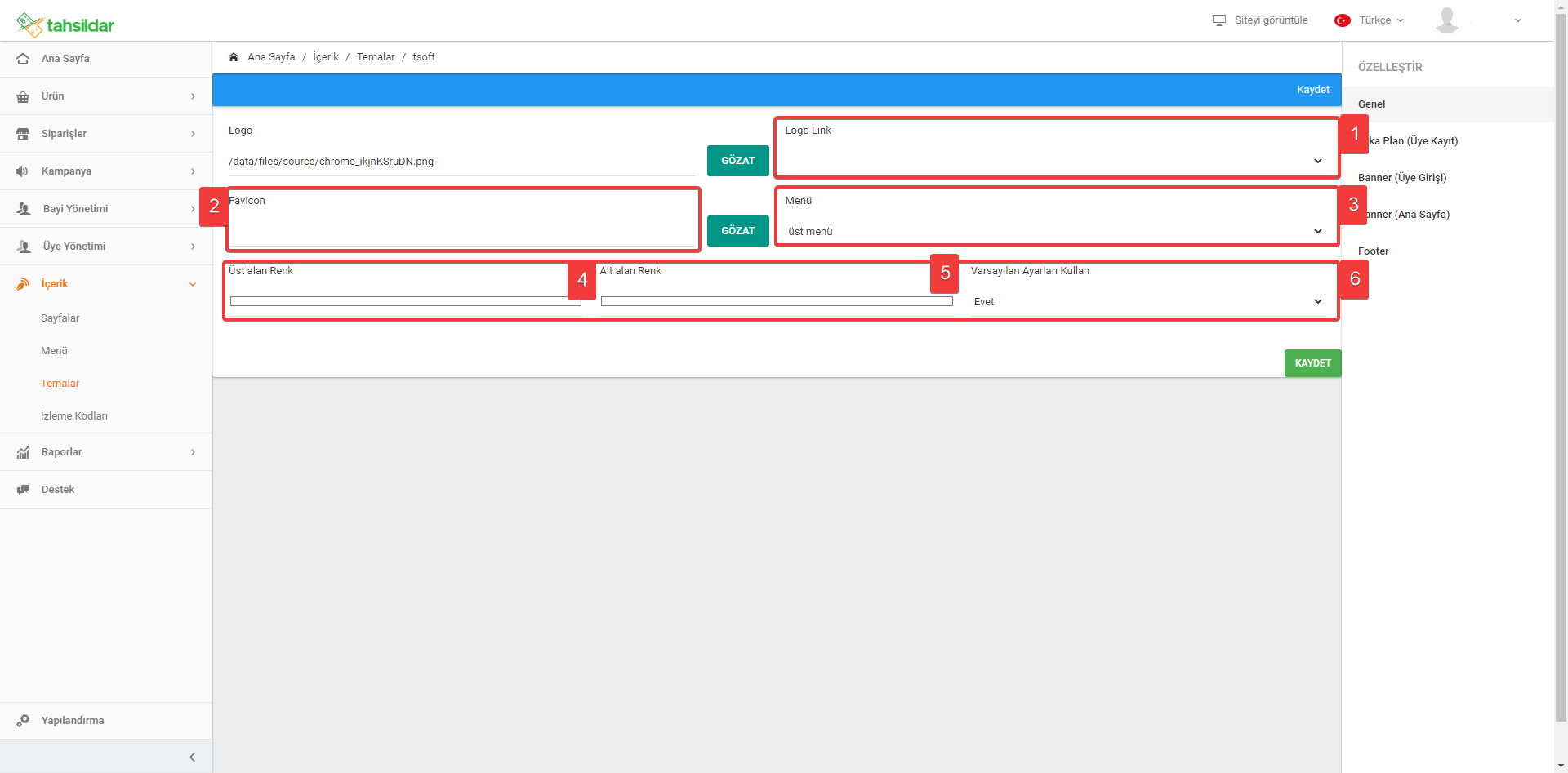Click the Yapılandırma gears icon
The height and width of the screenshot is (773, 1568).
pyautogui.click(x=23, y=721)
